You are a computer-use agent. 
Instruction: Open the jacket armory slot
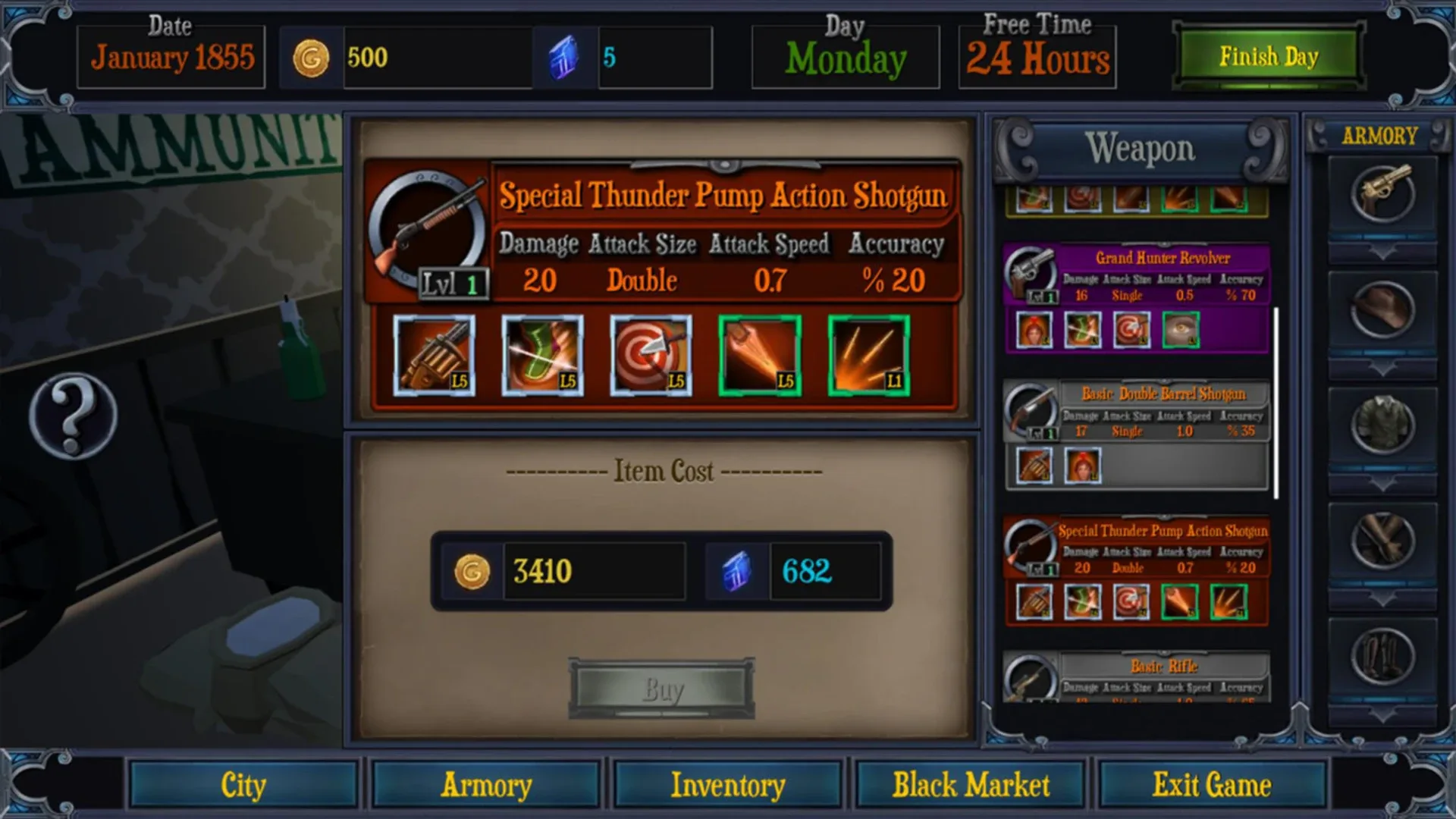coord(1382,425)
